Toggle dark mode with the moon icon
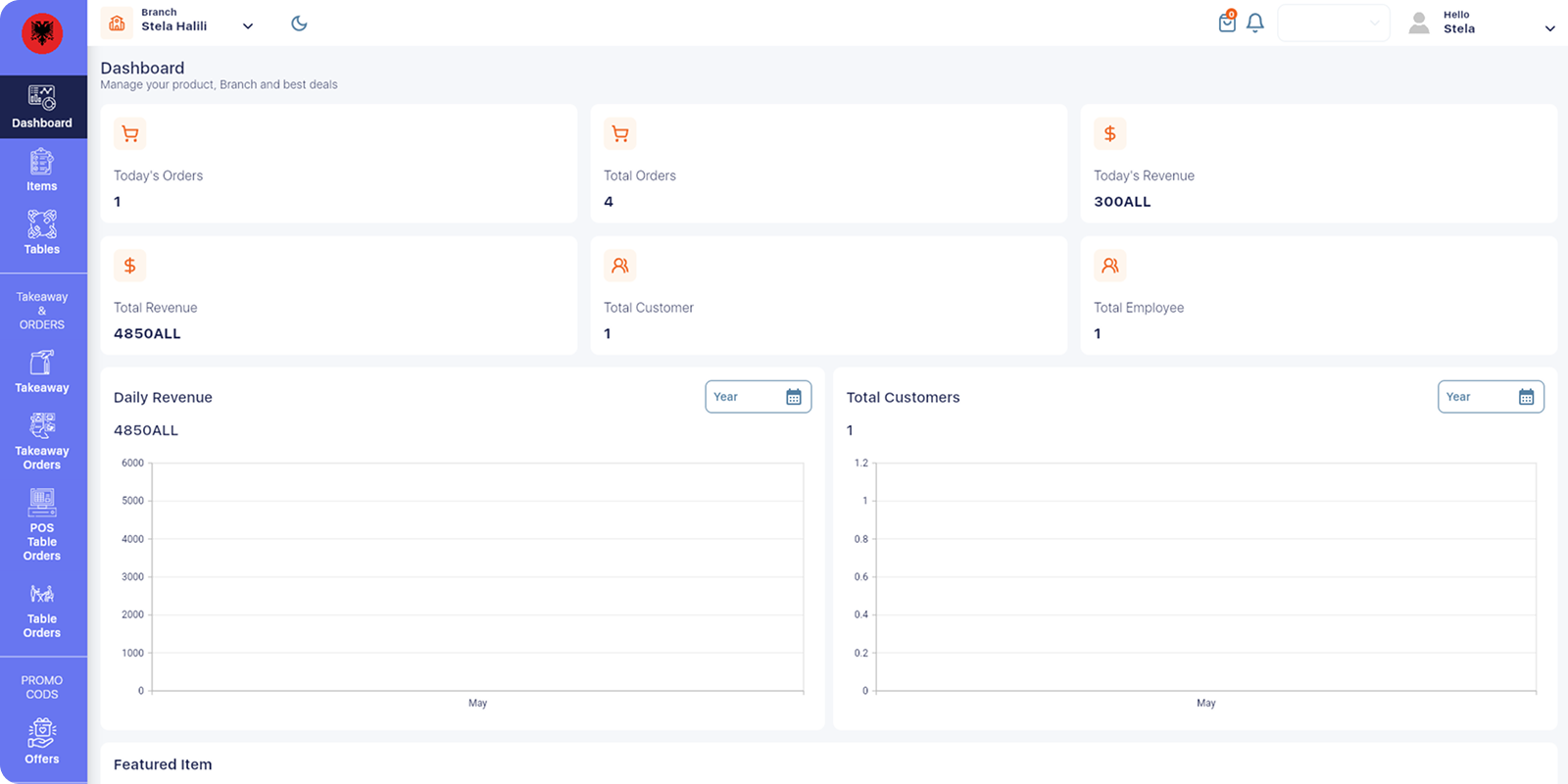Viewport: 1568px width, 784px height. click(x=299, y=24)
